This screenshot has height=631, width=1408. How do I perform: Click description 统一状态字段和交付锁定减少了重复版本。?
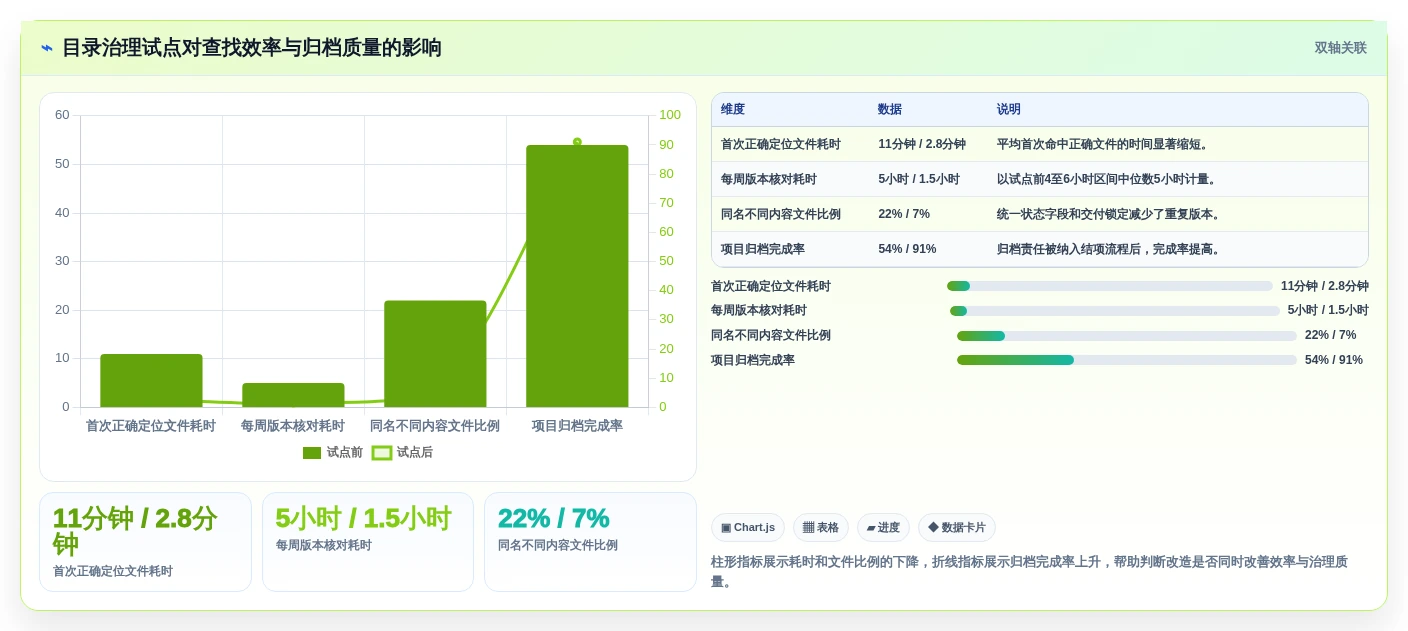pyautogui.click(x=1111, y=214)
